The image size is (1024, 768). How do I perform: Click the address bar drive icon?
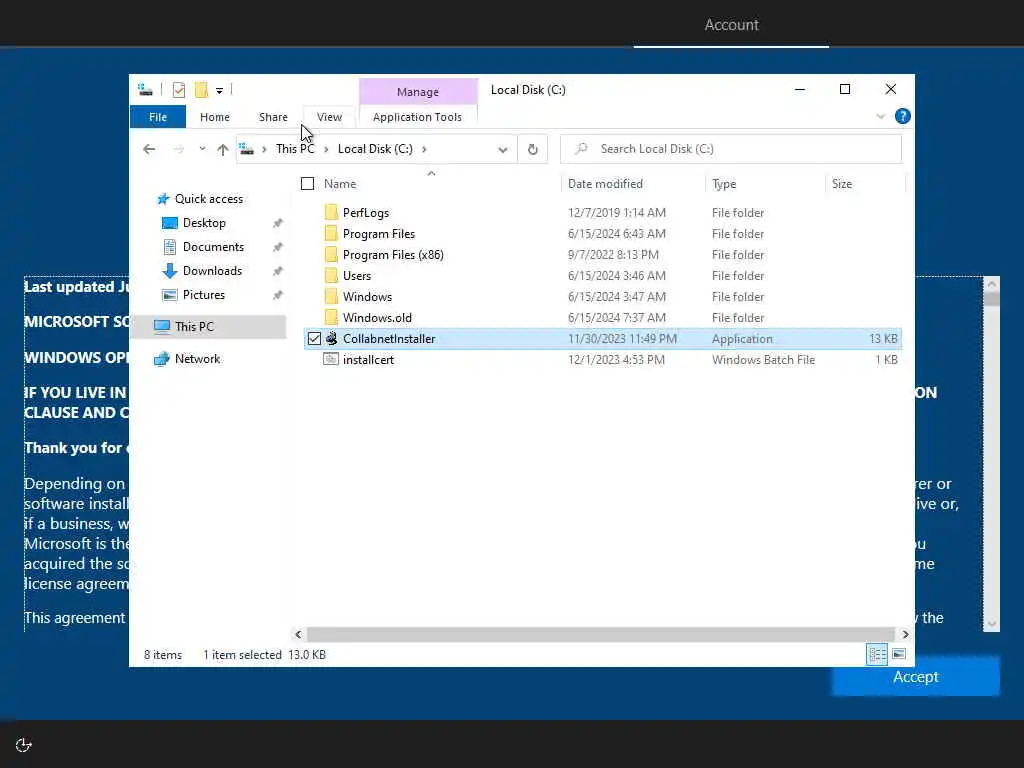click(246, 149)
